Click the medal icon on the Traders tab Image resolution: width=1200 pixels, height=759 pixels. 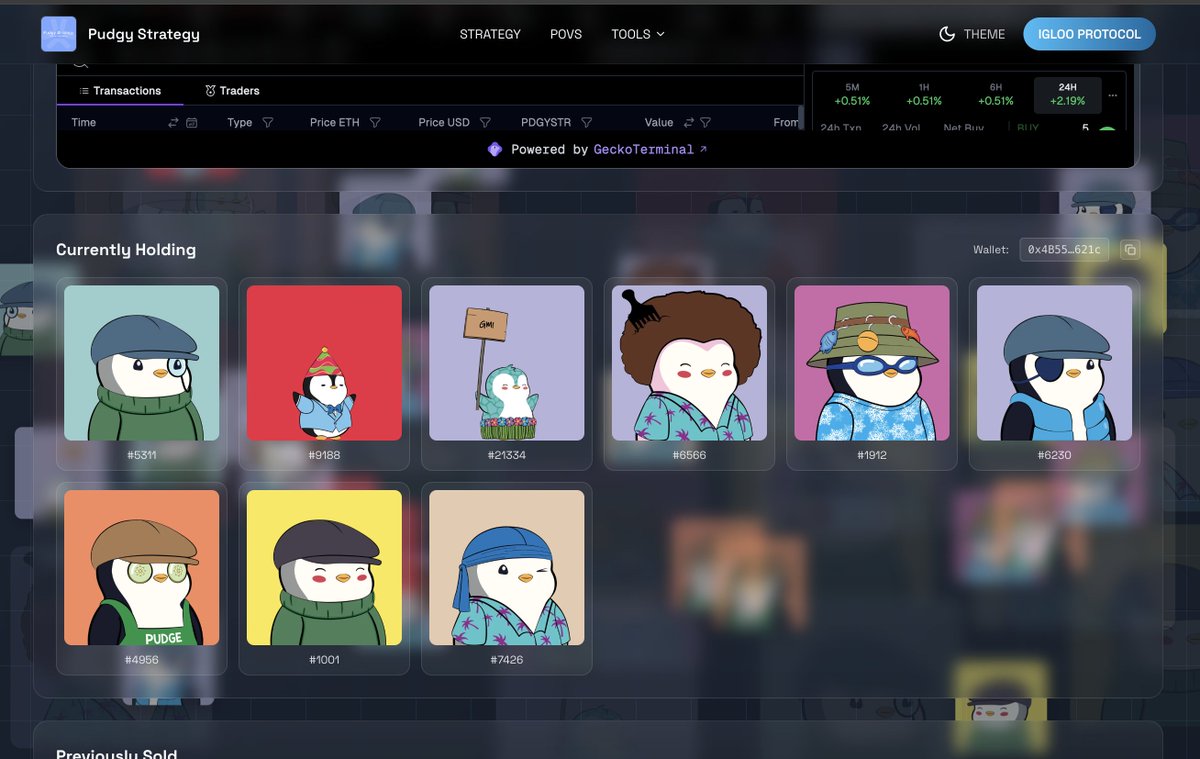pyautogui.click(x=210, y=91)
